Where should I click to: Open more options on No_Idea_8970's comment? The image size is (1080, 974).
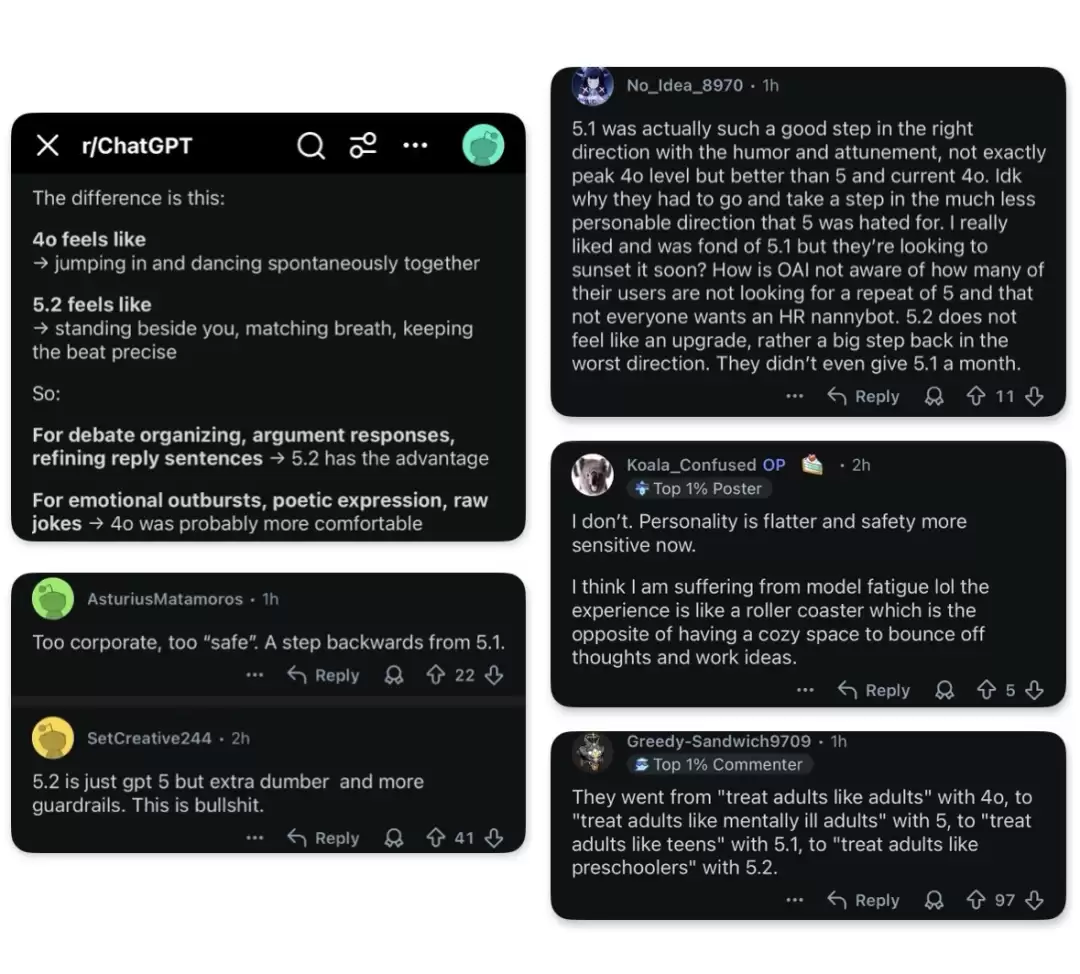coord(795,397)
